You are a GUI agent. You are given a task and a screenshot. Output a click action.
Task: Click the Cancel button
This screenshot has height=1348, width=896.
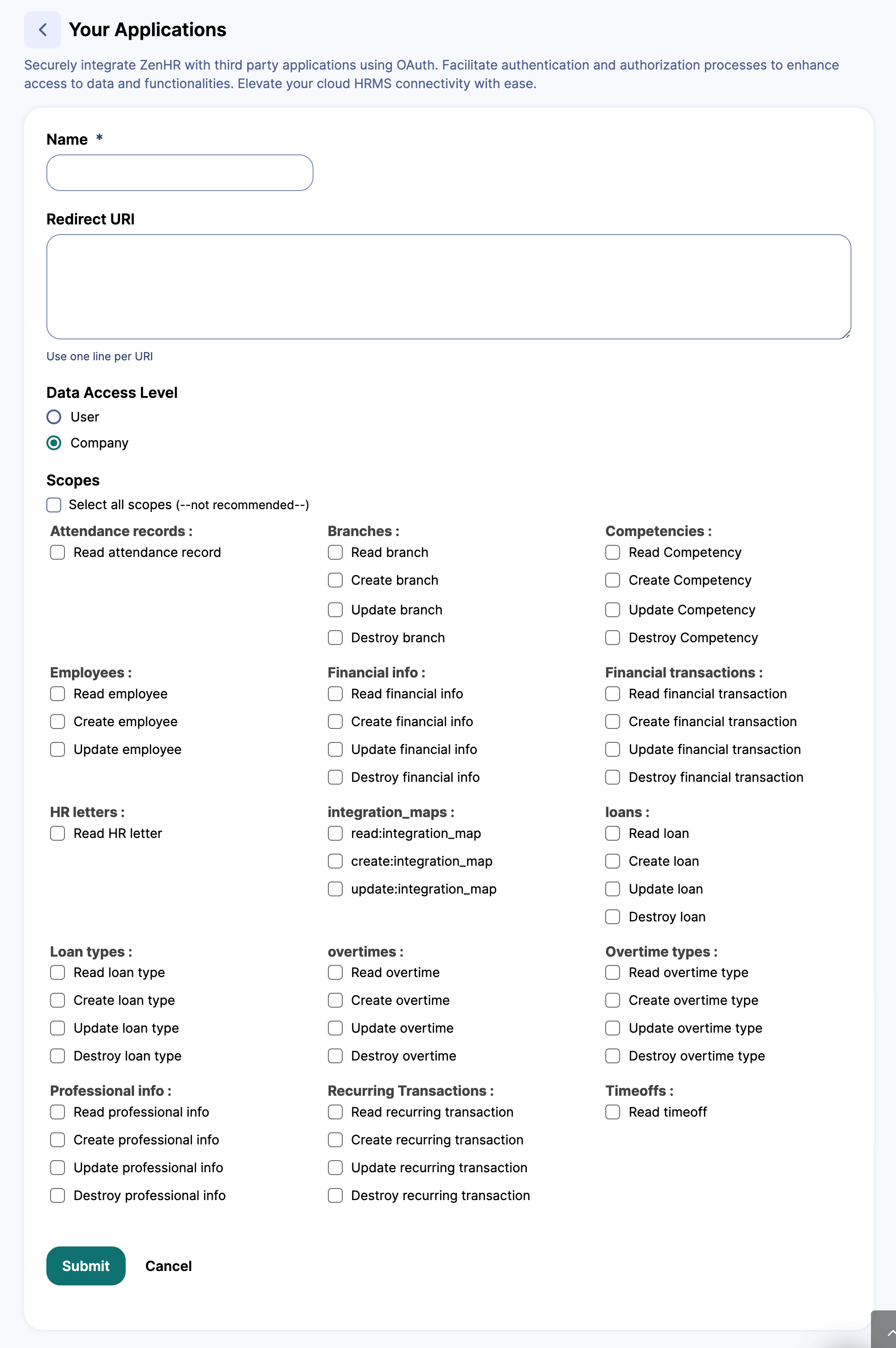(168, 1266)
